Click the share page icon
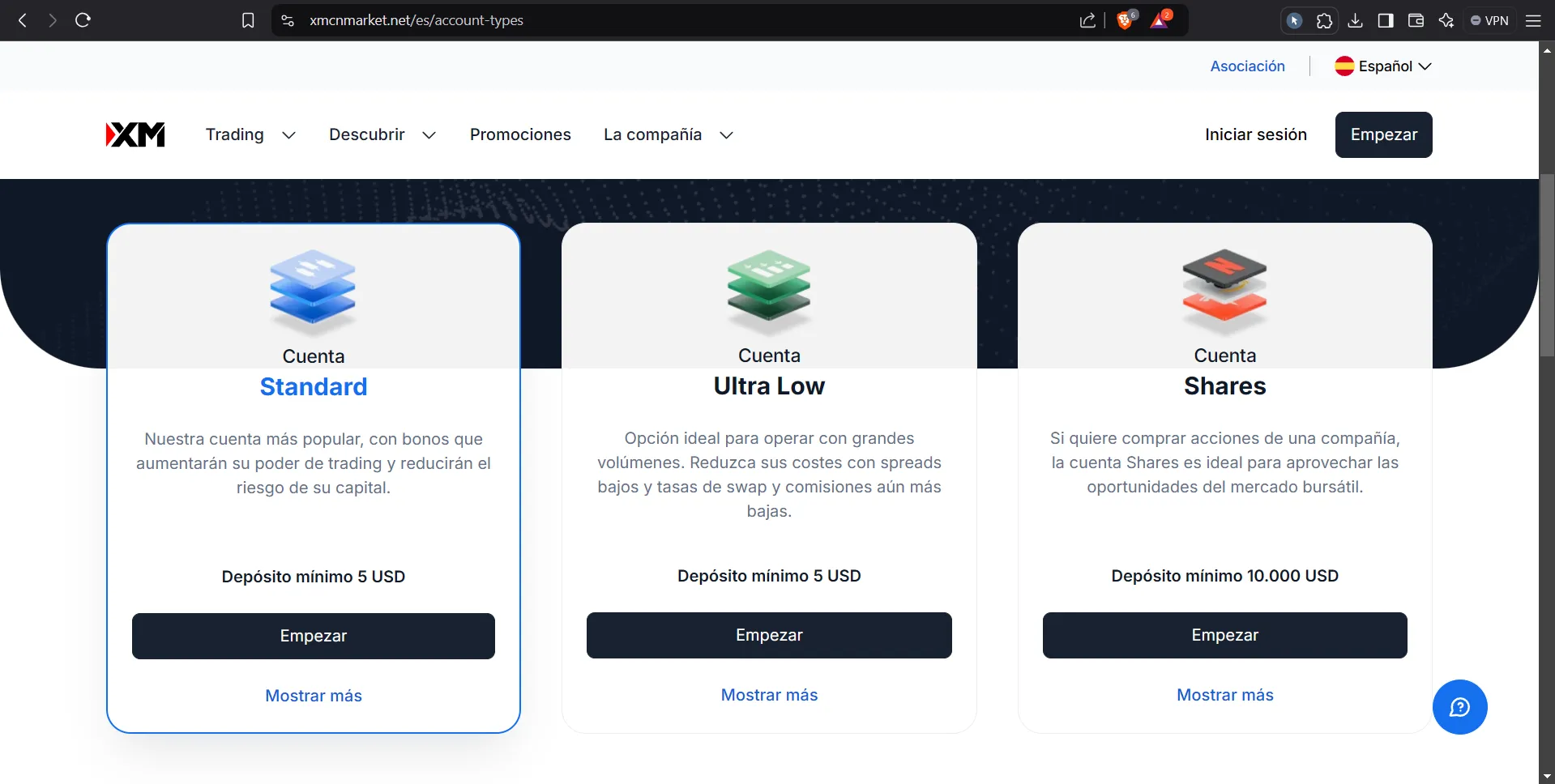Image resolution: width=1555 pixels, height=784 pixels. click(1087, 20)
